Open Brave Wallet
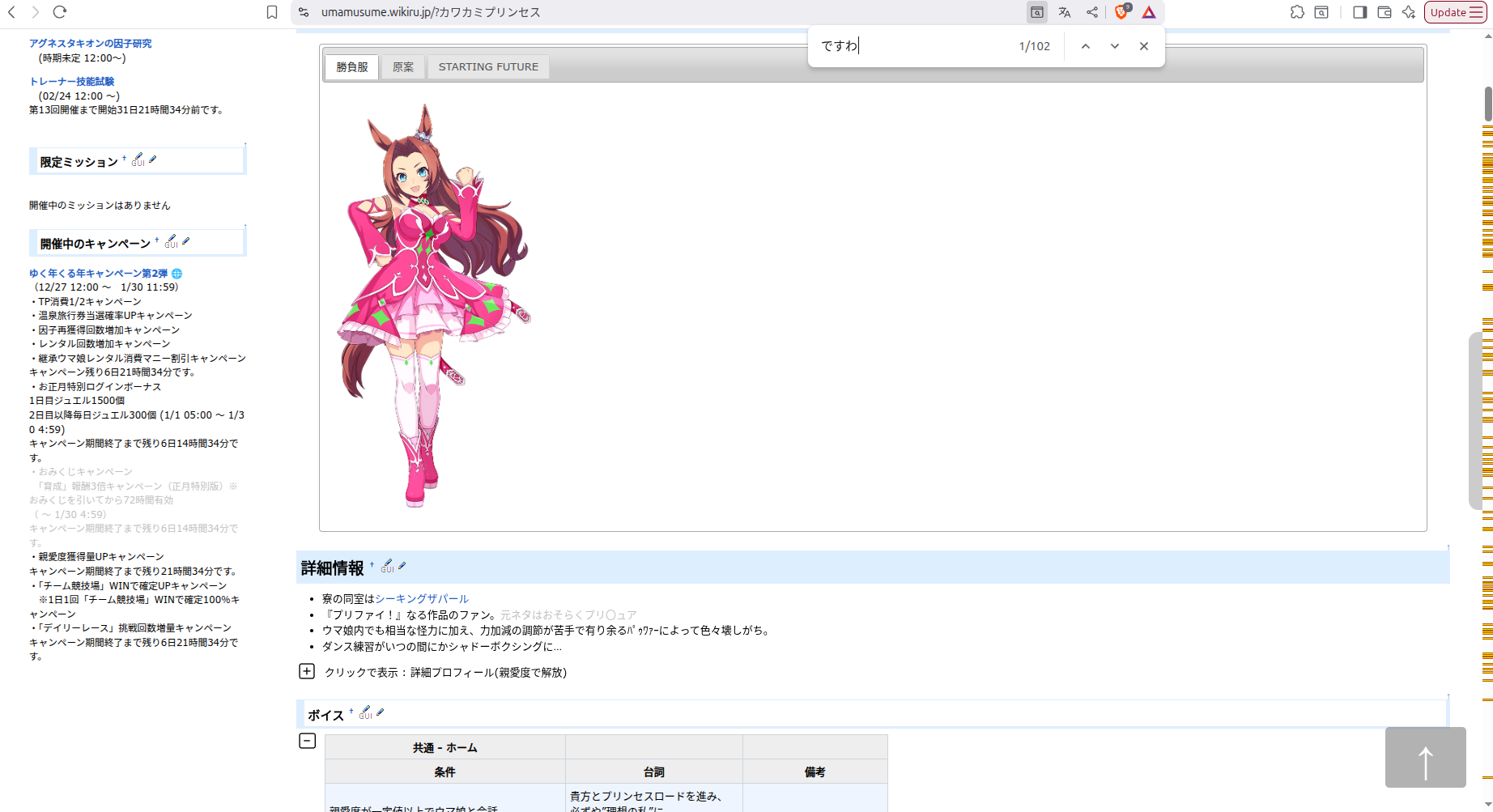Viewport: 1493px width, 812px height. click(1385, 12)
